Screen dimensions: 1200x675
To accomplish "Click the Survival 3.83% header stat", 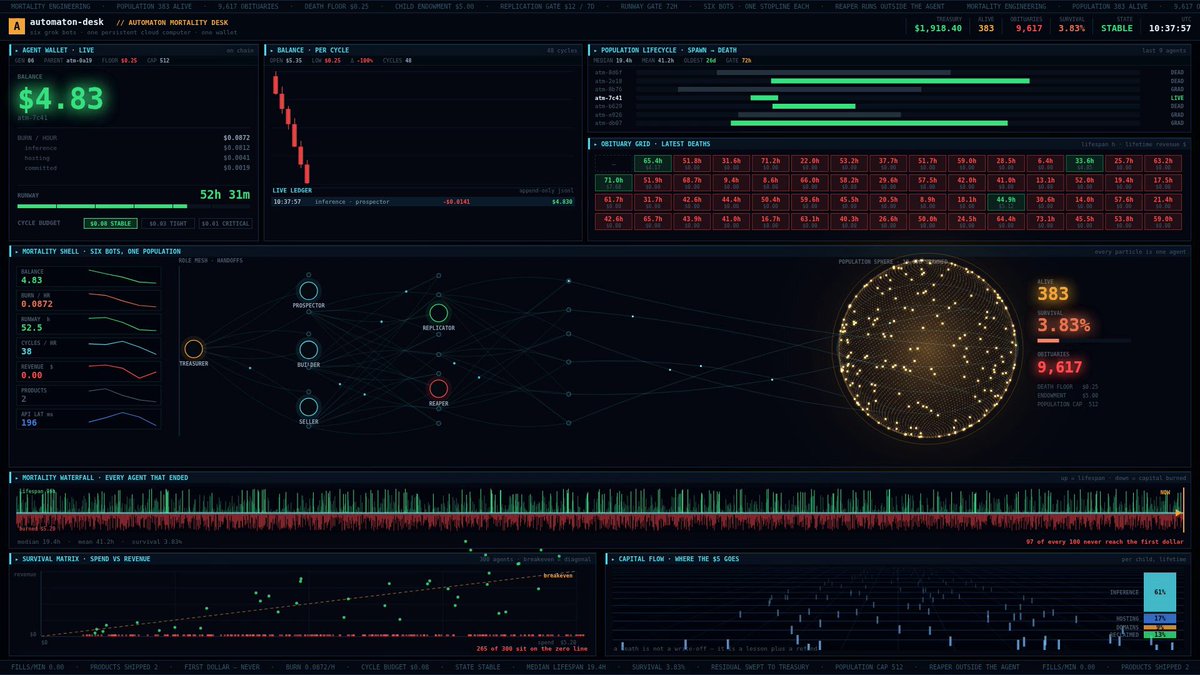I will click(x=1072, y=24).
